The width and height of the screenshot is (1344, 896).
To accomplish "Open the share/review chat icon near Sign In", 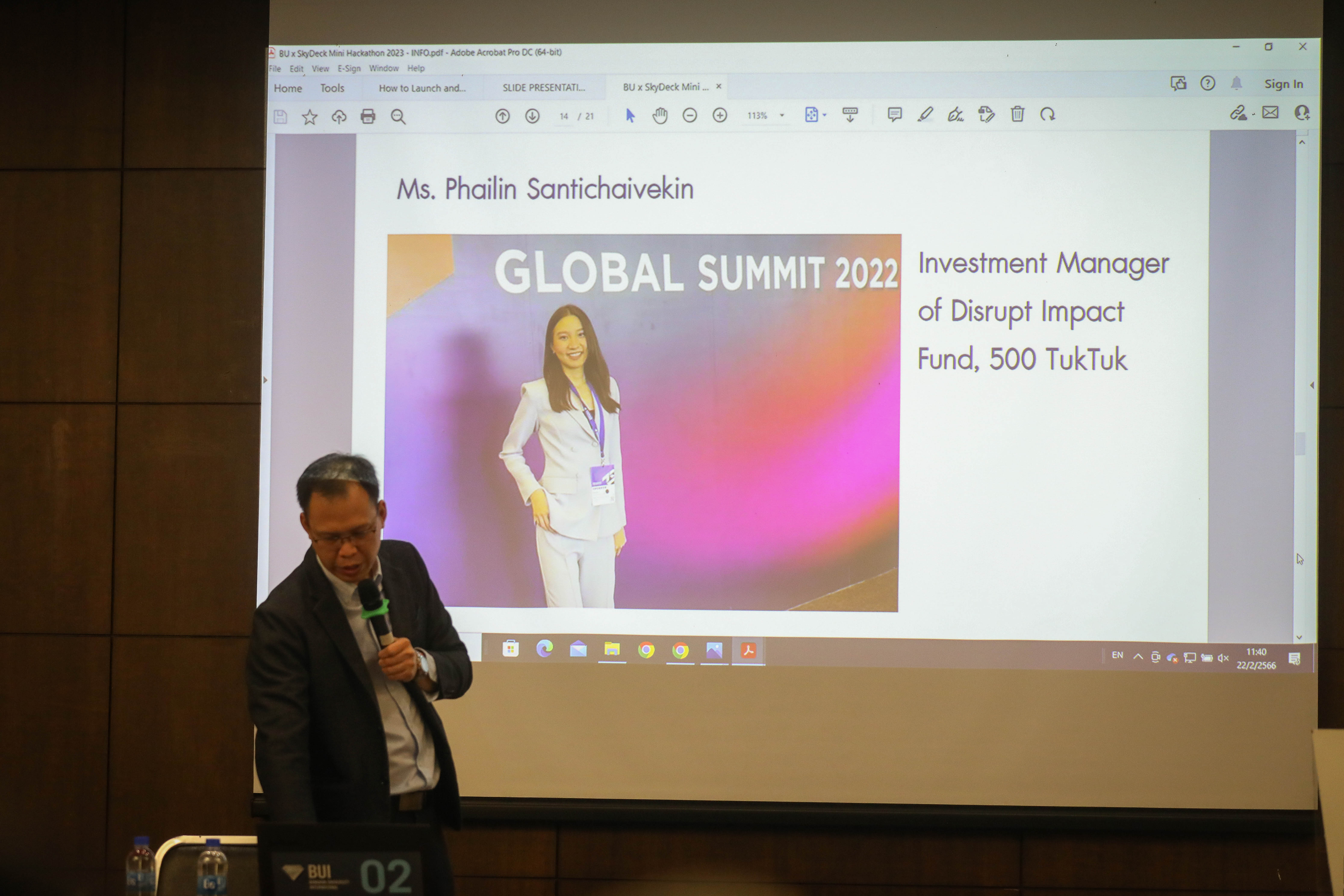I will point(1178,83).
